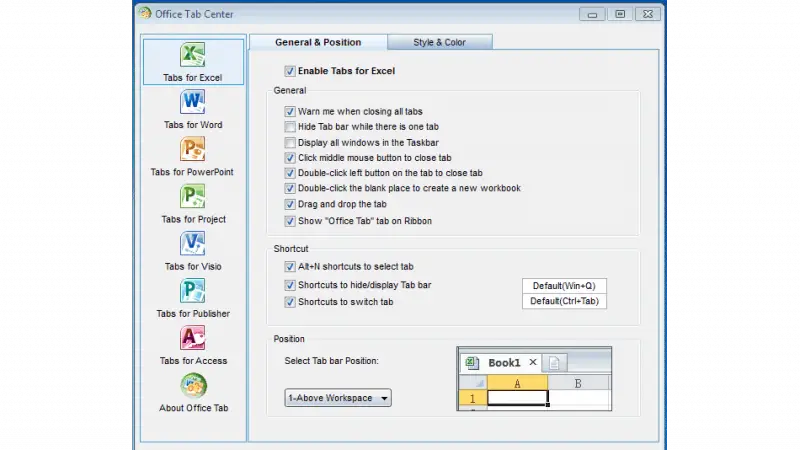Select the Tabs for Excel icon
The image size is (800, 450).
[192, 55]
